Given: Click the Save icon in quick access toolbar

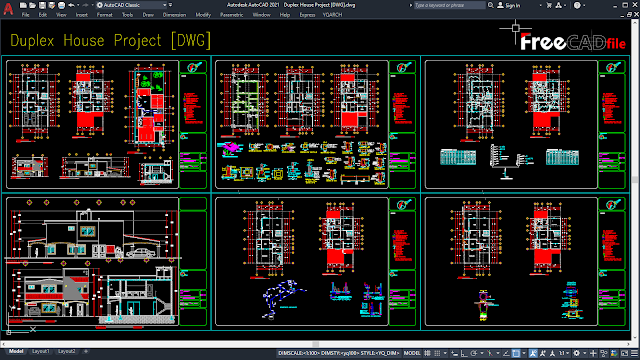Looking at the screenshot, I should coord(42,5).
